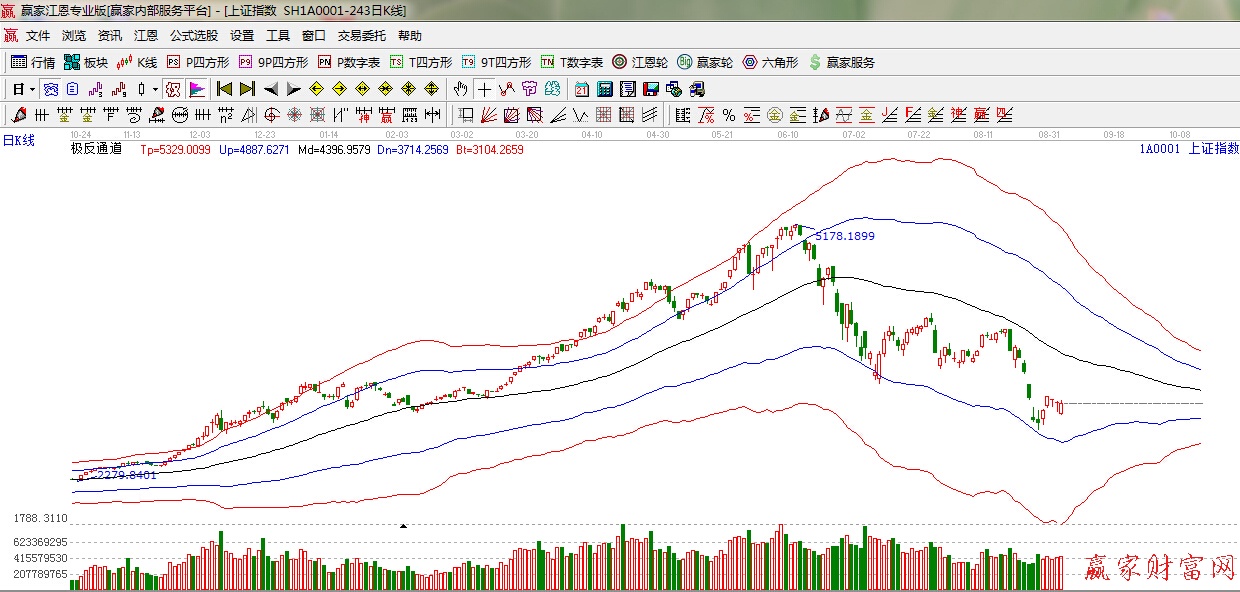
Task: Open the candlestick style dropdown arrow
Action: [155, 89]
